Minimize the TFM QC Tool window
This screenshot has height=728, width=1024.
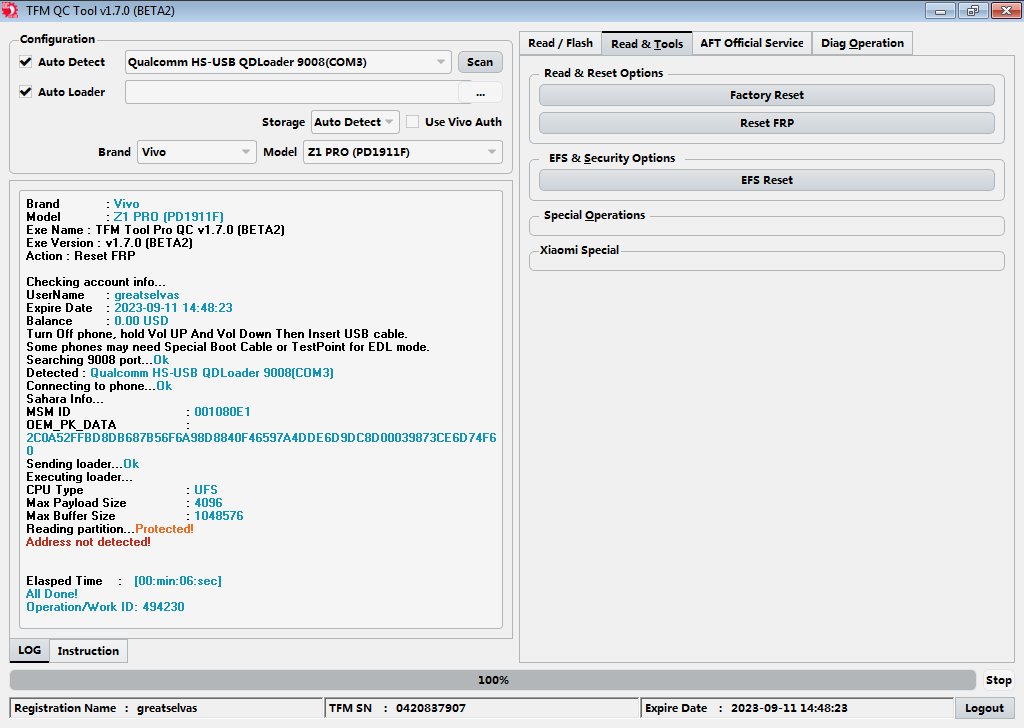point(940,10)
